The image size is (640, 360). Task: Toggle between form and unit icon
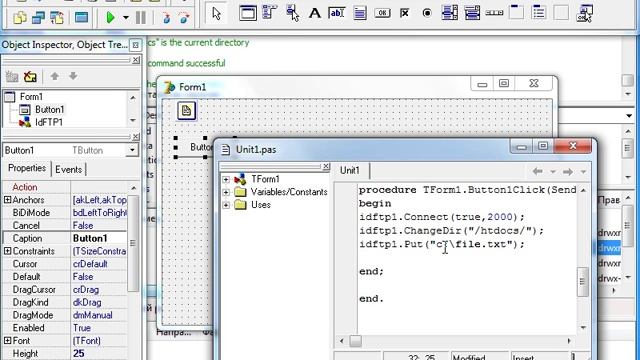pos(57,18)
